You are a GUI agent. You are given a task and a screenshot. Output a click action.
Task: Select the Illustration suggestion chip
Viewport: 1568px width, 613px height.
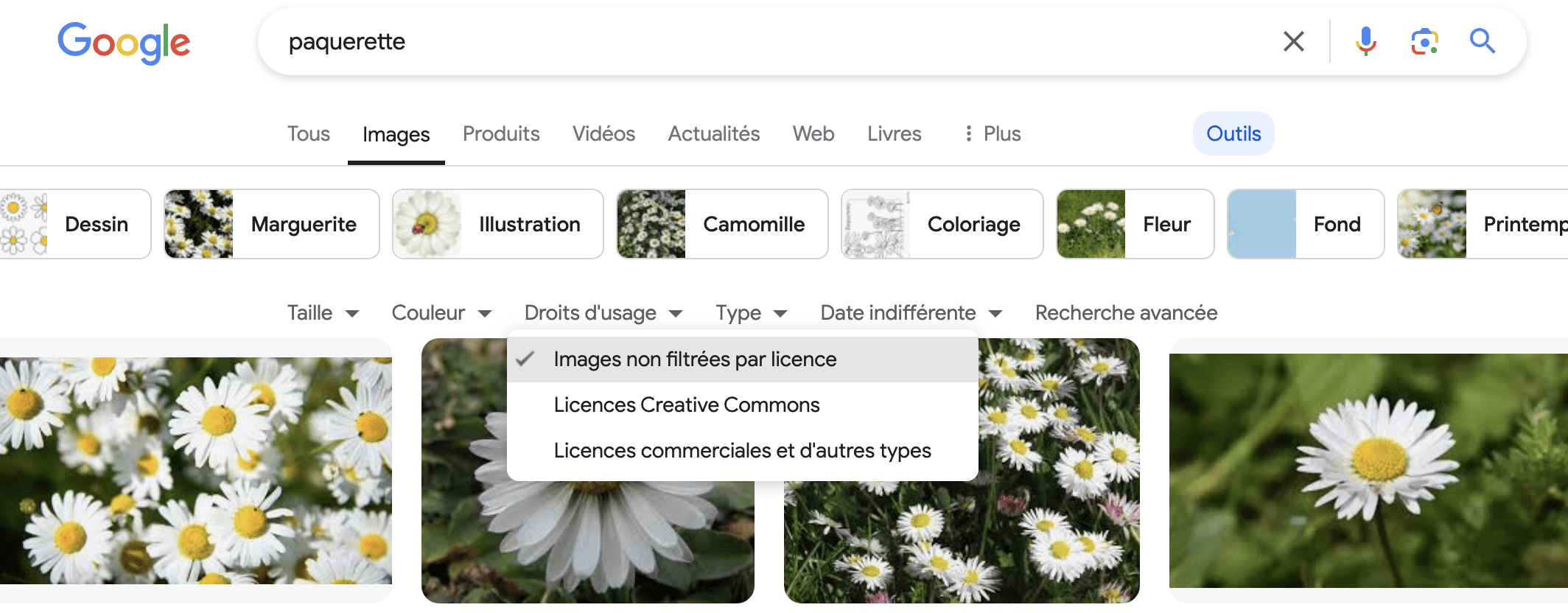click(497, 224)
